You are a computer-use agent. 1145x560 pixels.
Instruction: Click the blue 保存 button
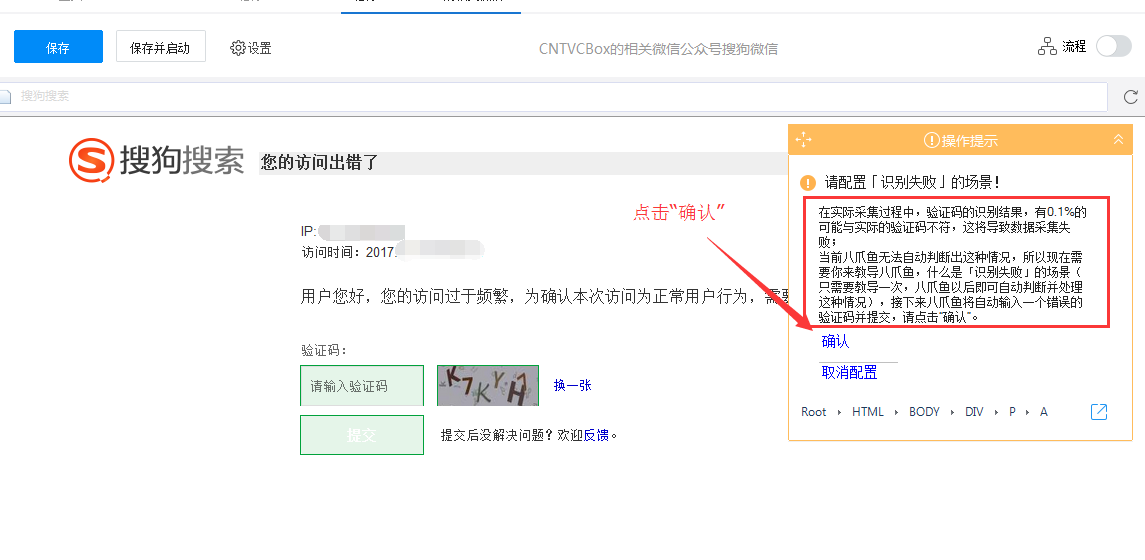coord(58,47)
